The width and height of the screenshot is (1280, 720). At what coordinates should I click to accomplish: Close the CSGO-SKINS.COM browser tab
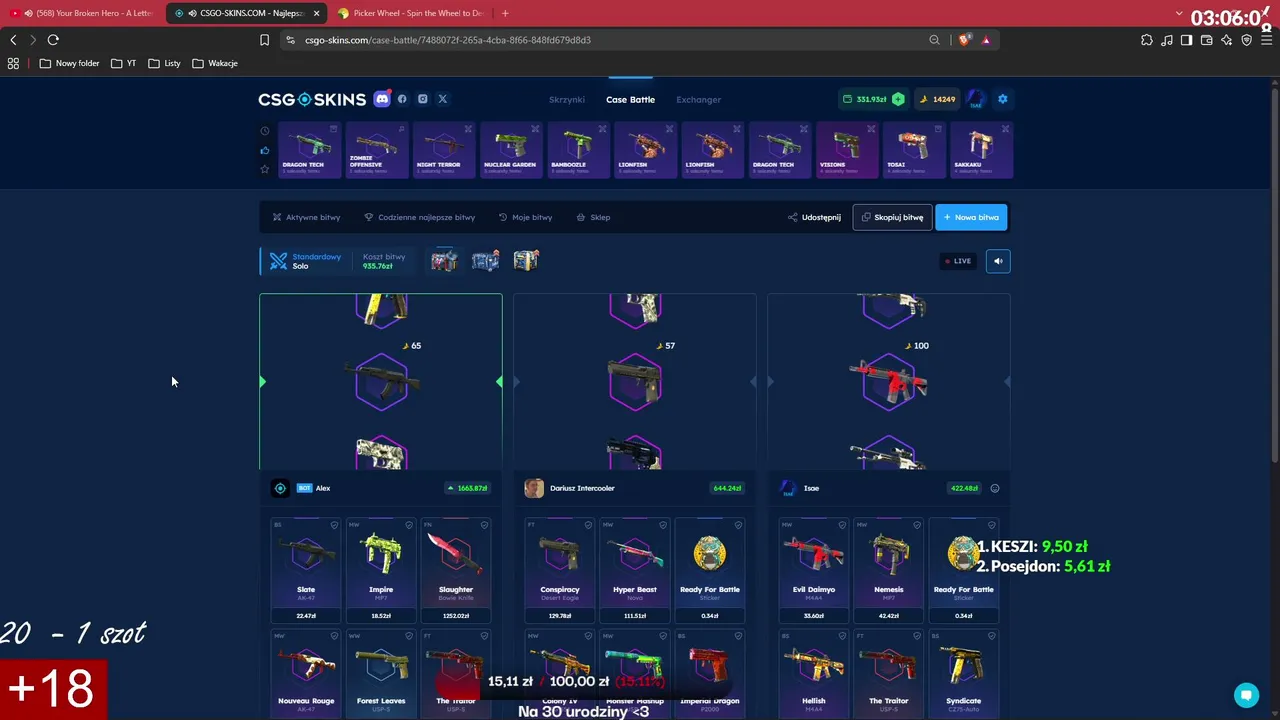coord(317,13)
